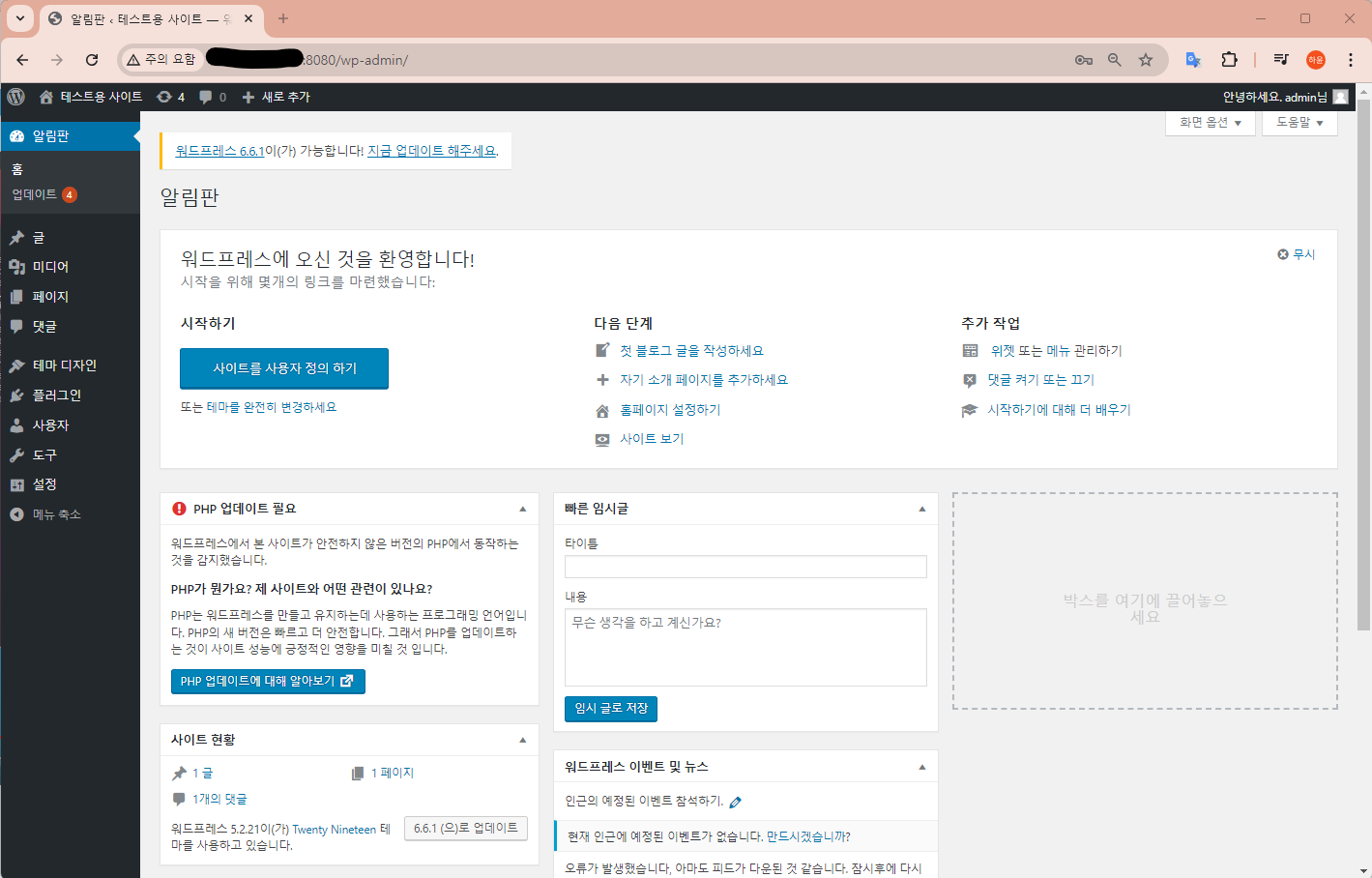The image size is (1372, 878).
Task: Click PHP 업데이트에 대해 알아보기 button
Action: tap(268, 682)
